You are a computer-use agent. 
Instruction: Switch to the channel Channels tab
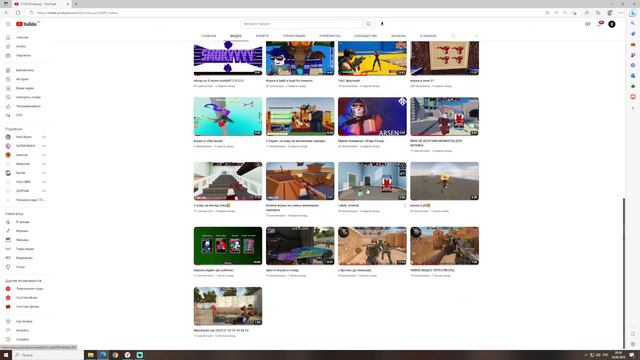click(x=398, y=36)
